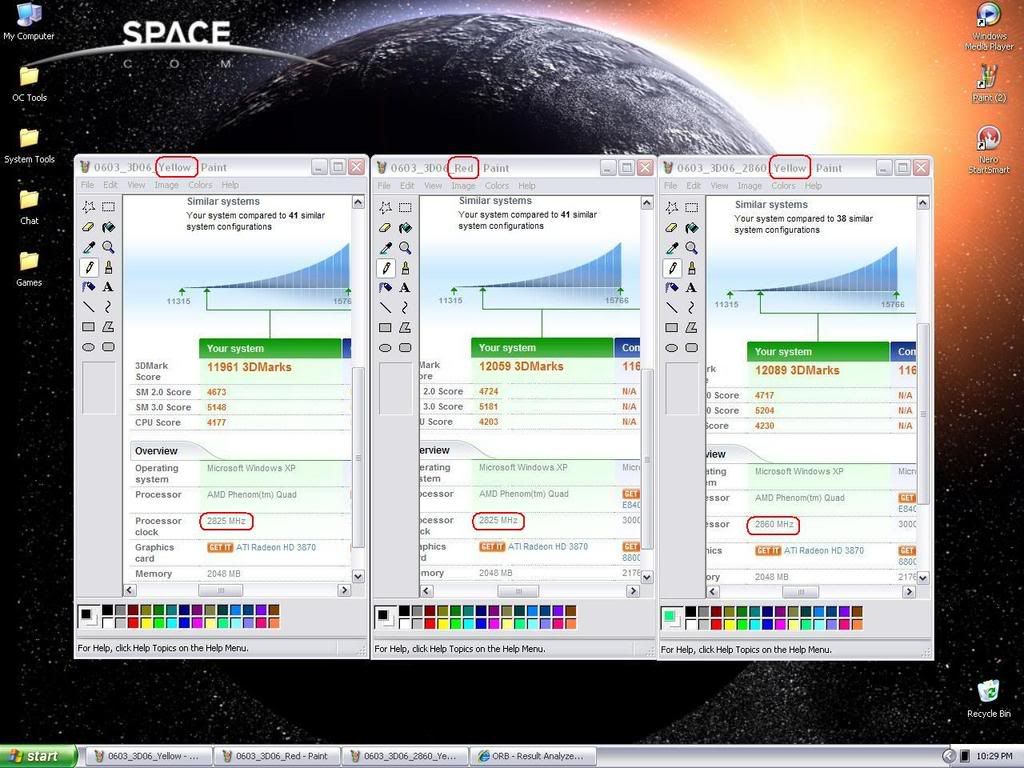Viewport: 1024px width, 768px height.
Task: Choose the Brush tool in the 0603_3D06_2860_Yellow window
Action: click(692, 268)
